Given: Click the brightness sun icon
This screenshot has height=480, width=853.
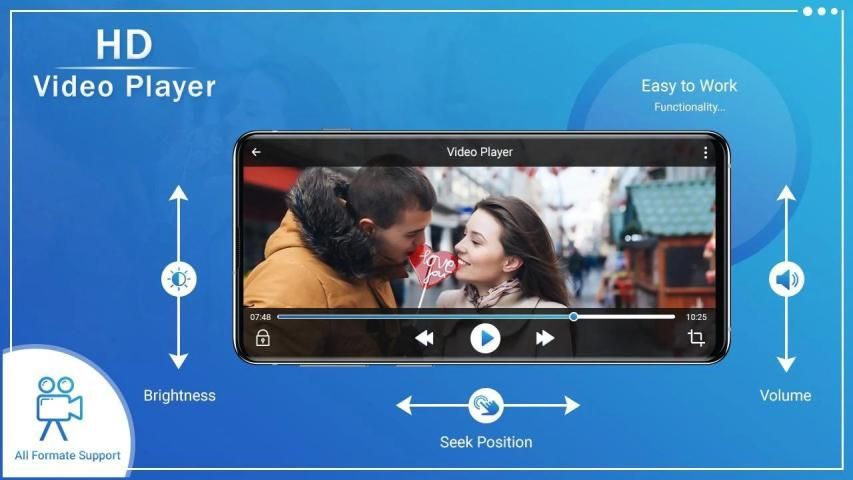Looking at the screenshot, I should tap(179, 279).
